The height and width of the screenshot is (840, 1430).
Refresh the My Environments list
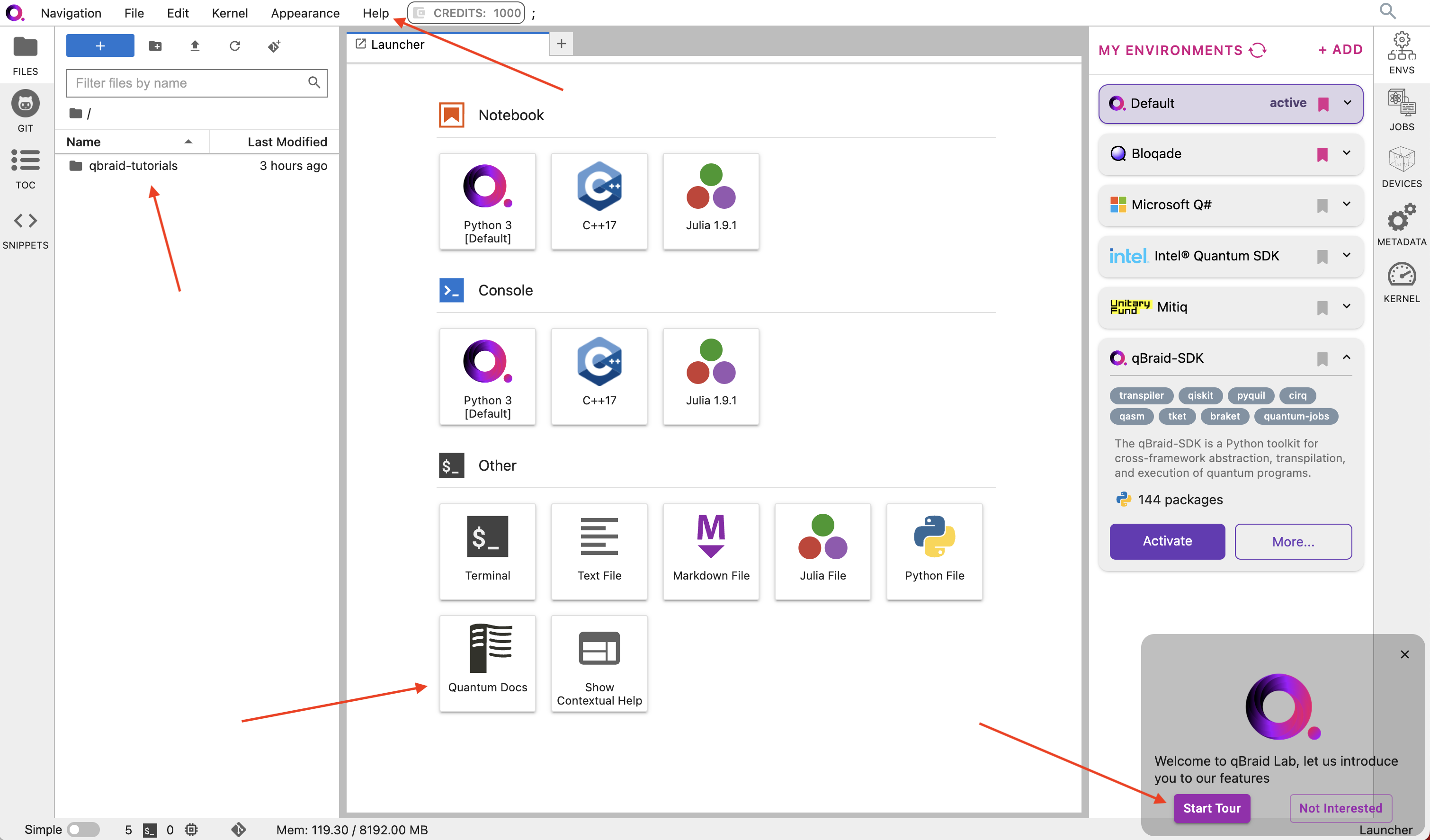(1258, 51)
